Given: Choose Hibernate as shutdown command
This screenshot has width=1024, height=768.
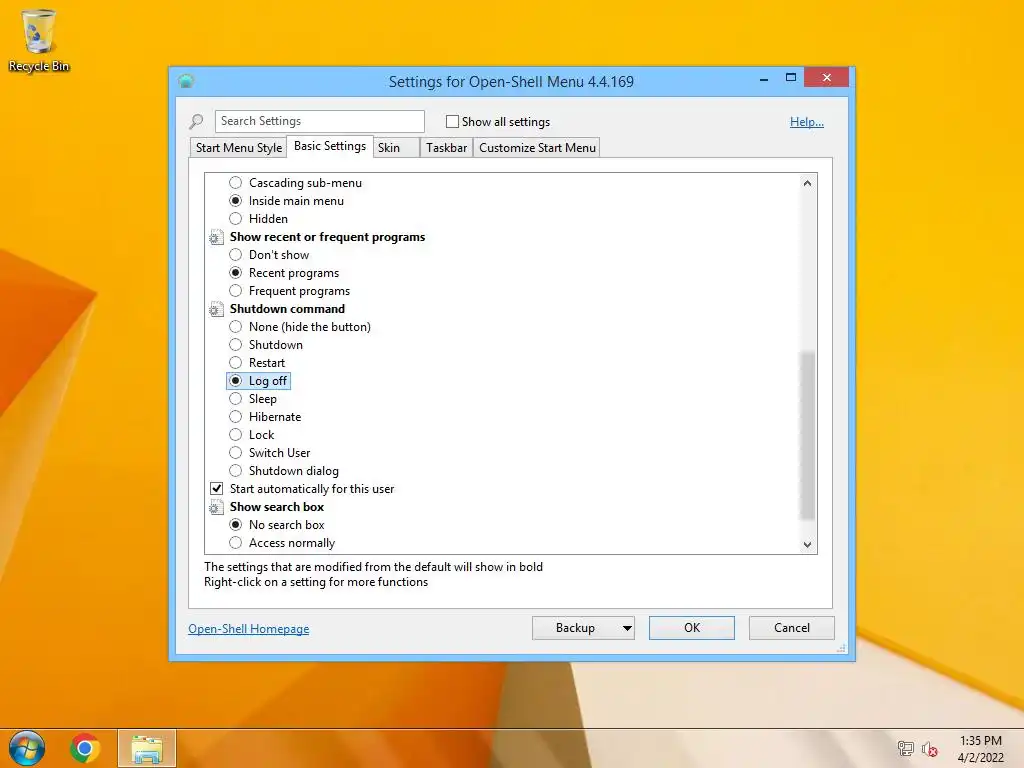Looking at the screenshot, I should pyautogui.click(x=235, y=417).
